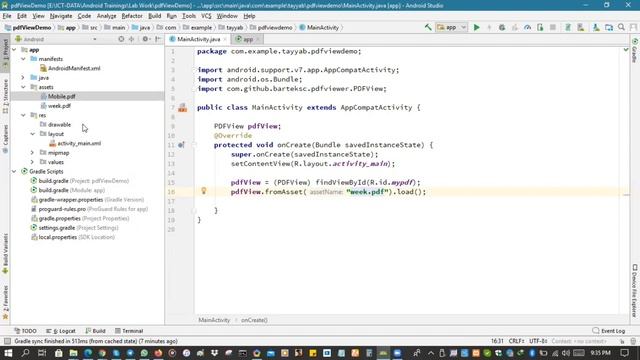Click the Make Project hammer icon
Screen dimensions: 640x360
pyautogui.click(x=428, y=27)
